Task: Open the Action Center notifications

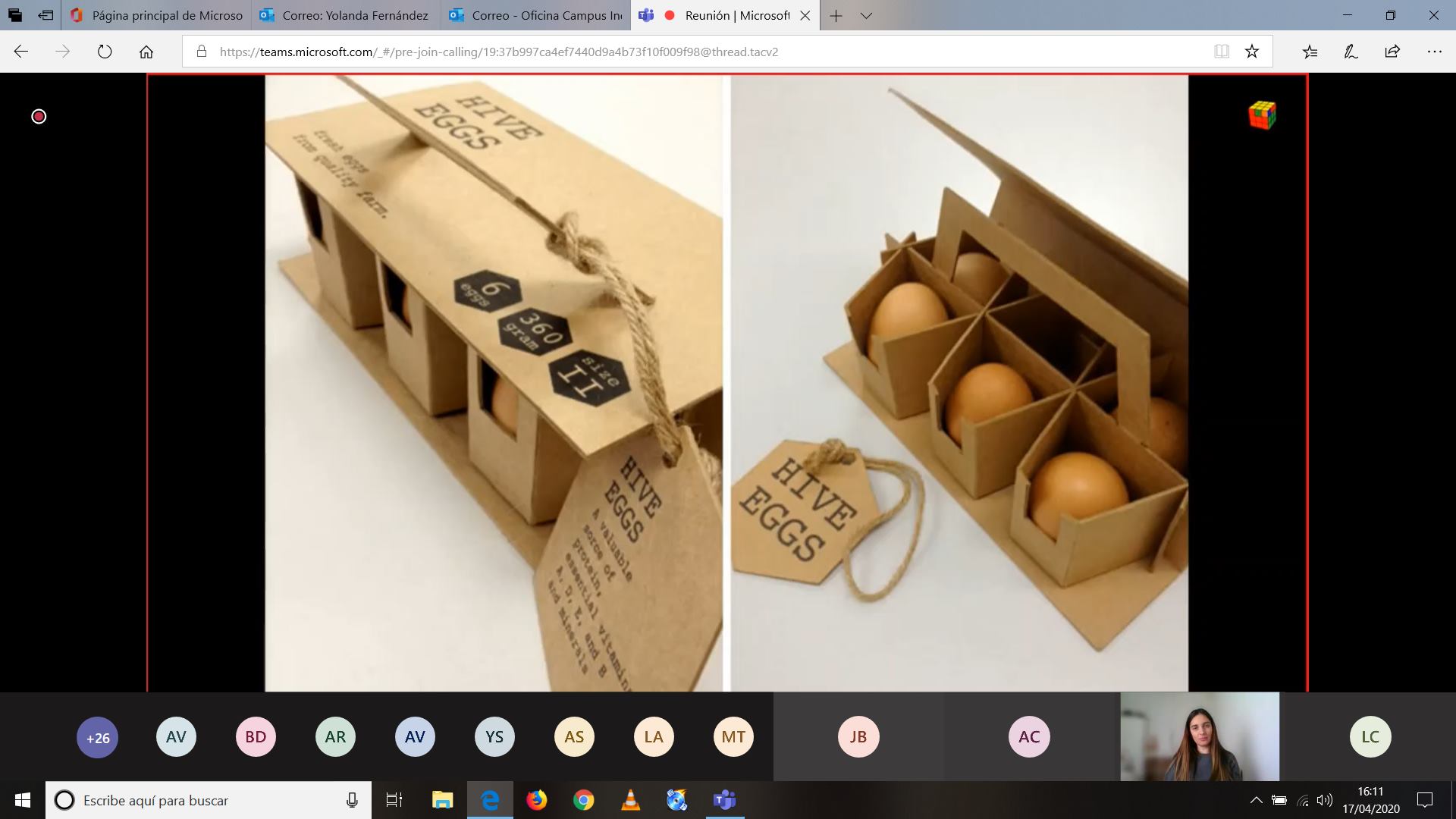Action: point(1425,800)
